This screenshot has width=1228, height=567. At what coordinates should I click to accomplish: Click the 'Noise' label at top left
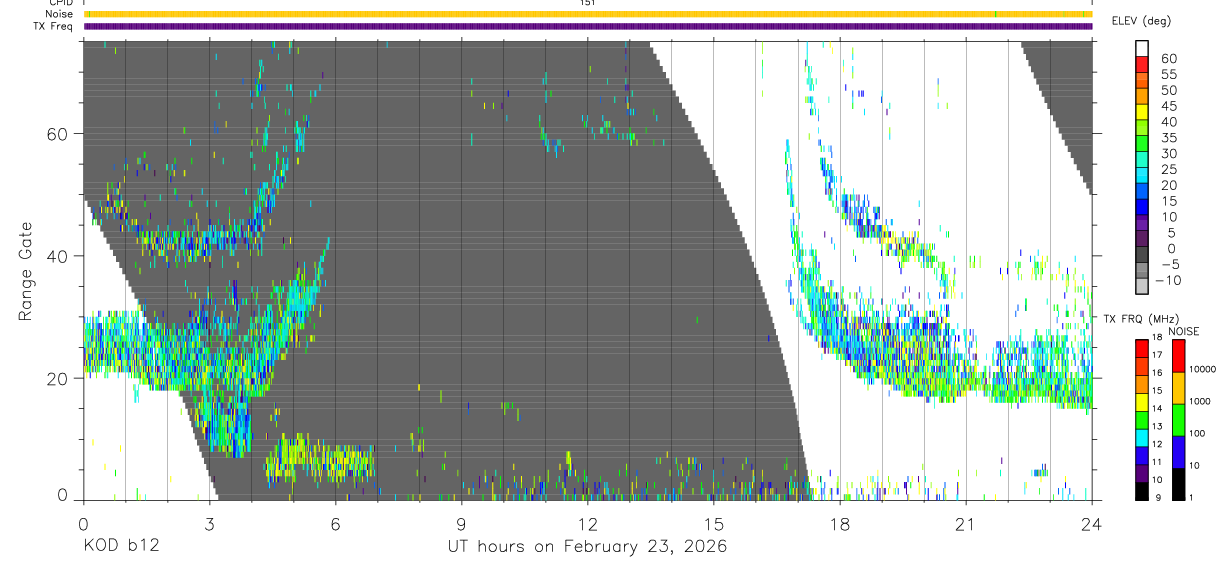coord(58,14)
